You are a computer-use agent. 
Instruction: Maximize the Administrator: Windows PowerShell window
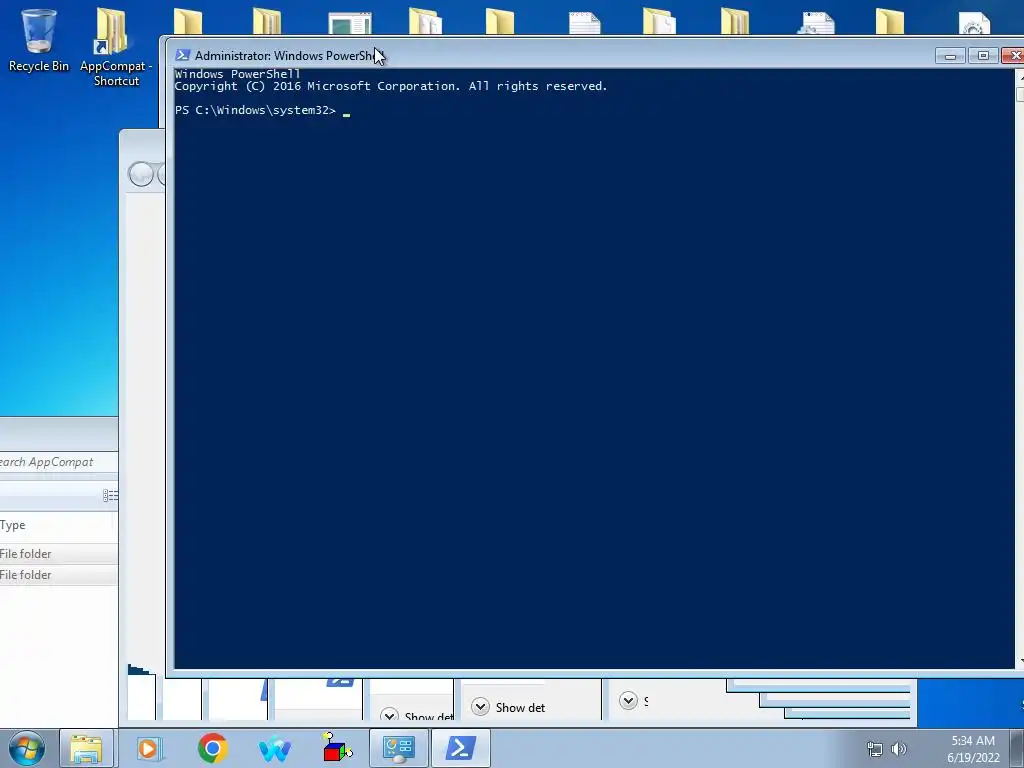(983, 56)
